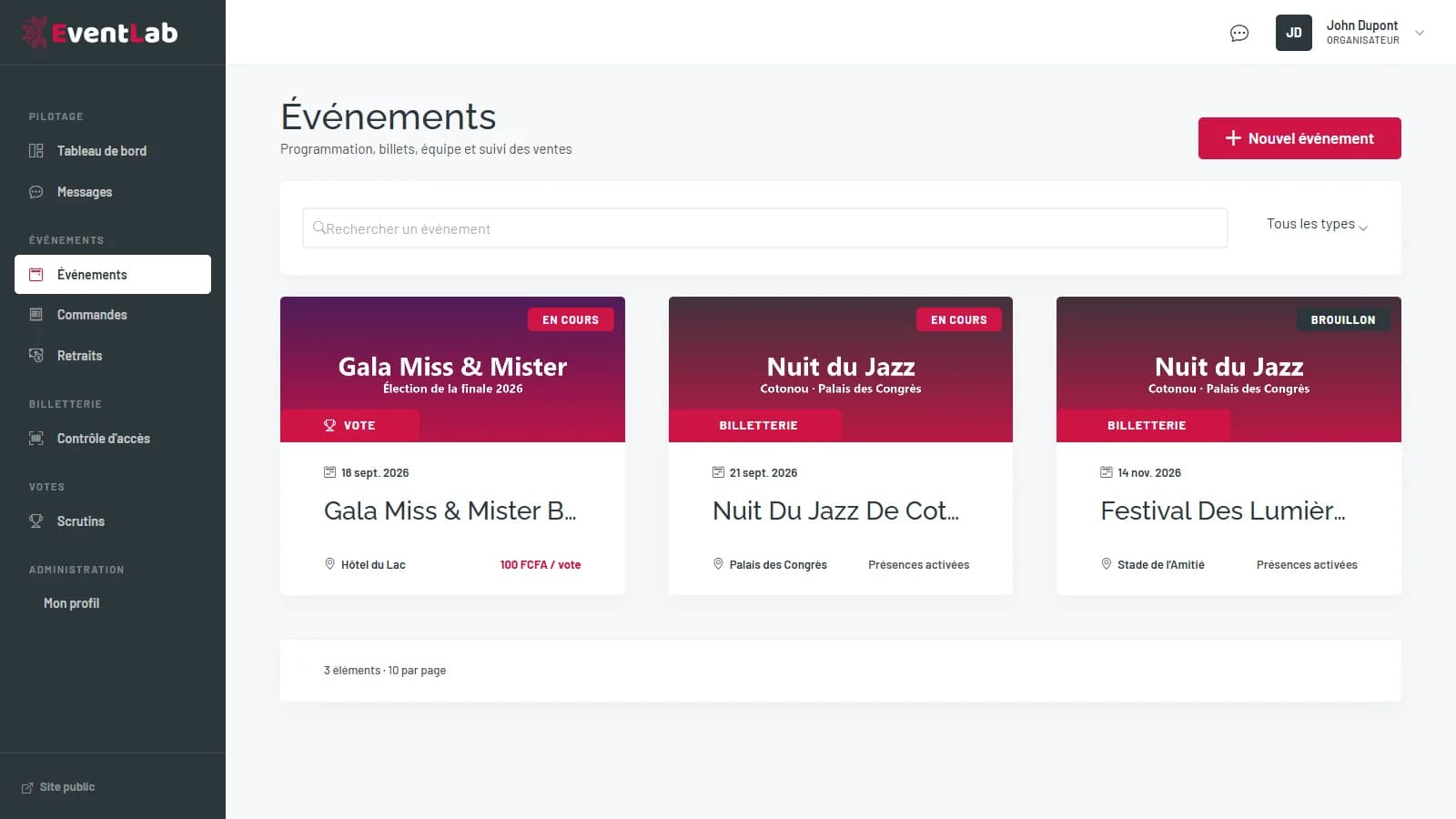1456x819 pixels.
Task: Click the JD avatar badge
Action: click(x=1293, y=33)
